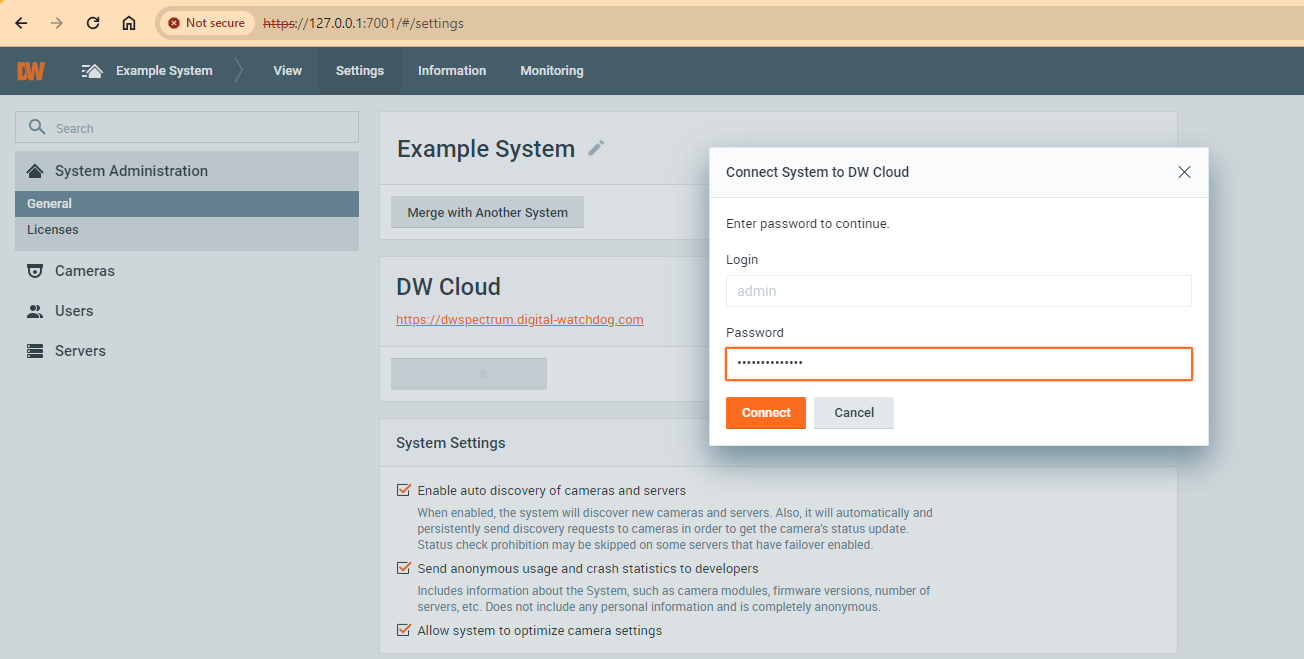Select Licenses under System Administration
Image resolution: width=1304 pixels, height=659 pixels.
click(x=53, y=230)
